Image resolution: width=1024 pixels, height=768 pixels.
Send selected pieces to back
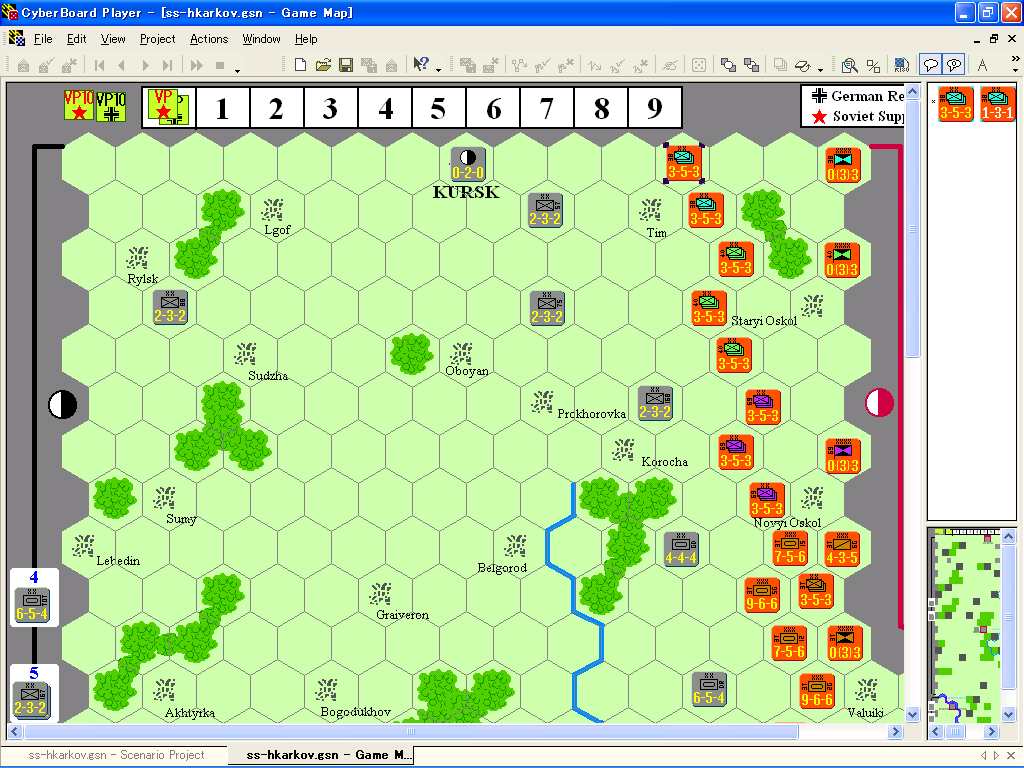752,65
